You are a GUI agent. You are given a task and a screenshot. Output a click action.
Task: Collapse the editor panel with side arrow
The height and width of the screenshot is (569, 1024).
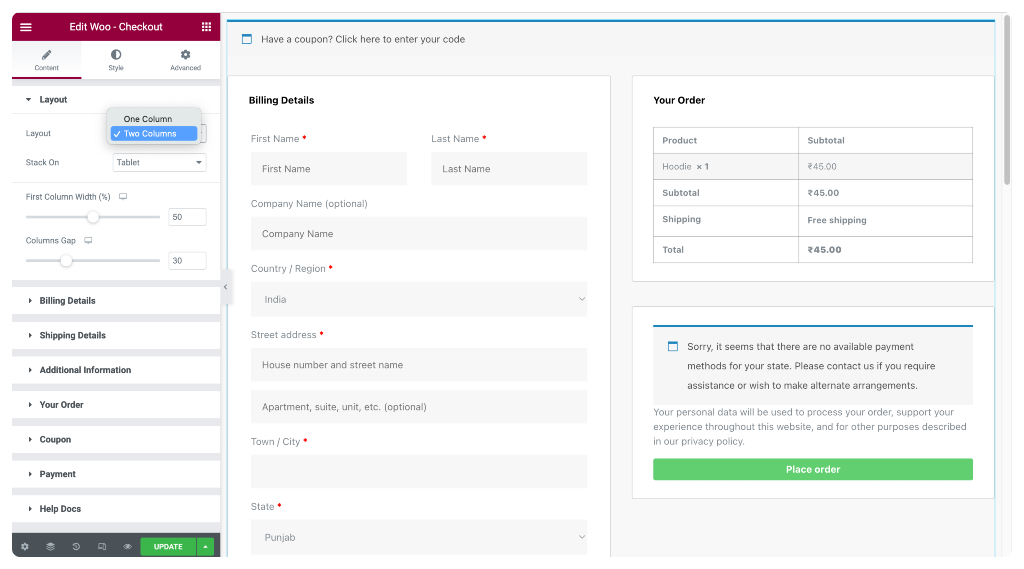point(225,287)
